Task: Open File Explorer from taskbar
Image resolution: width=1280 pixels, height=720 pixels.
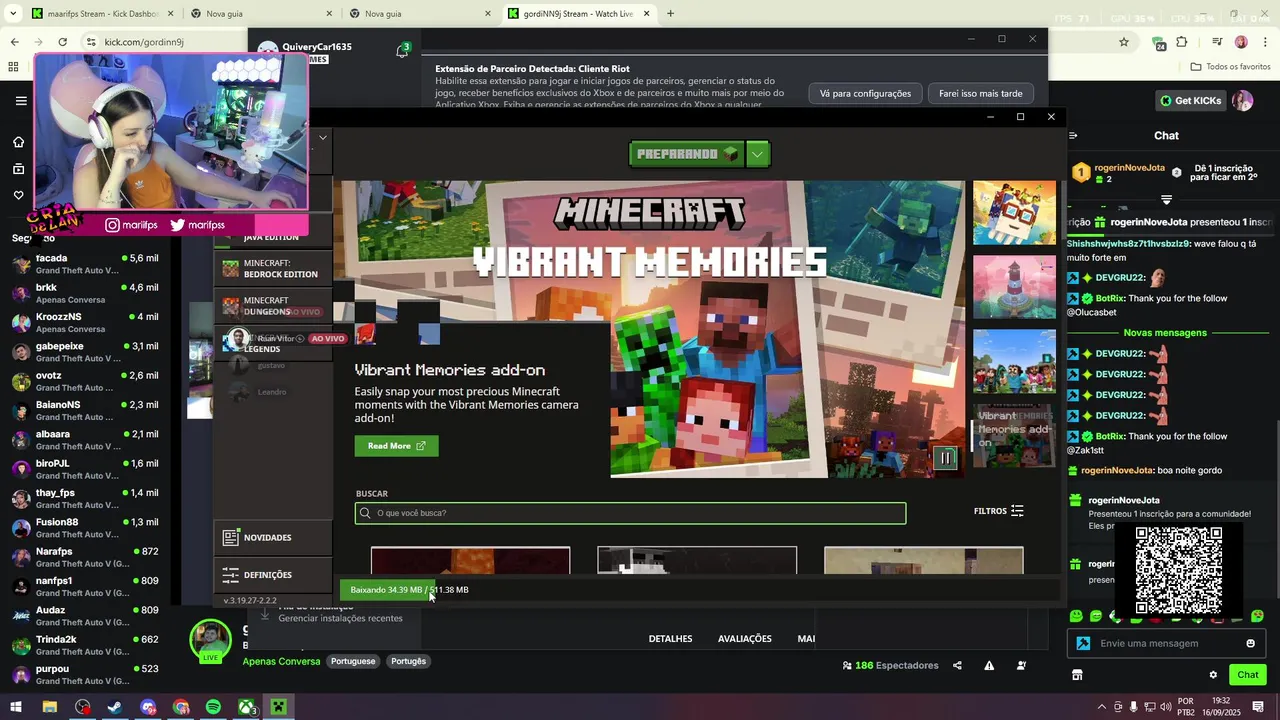Action: pyautogui.click(x=50, y=707)
